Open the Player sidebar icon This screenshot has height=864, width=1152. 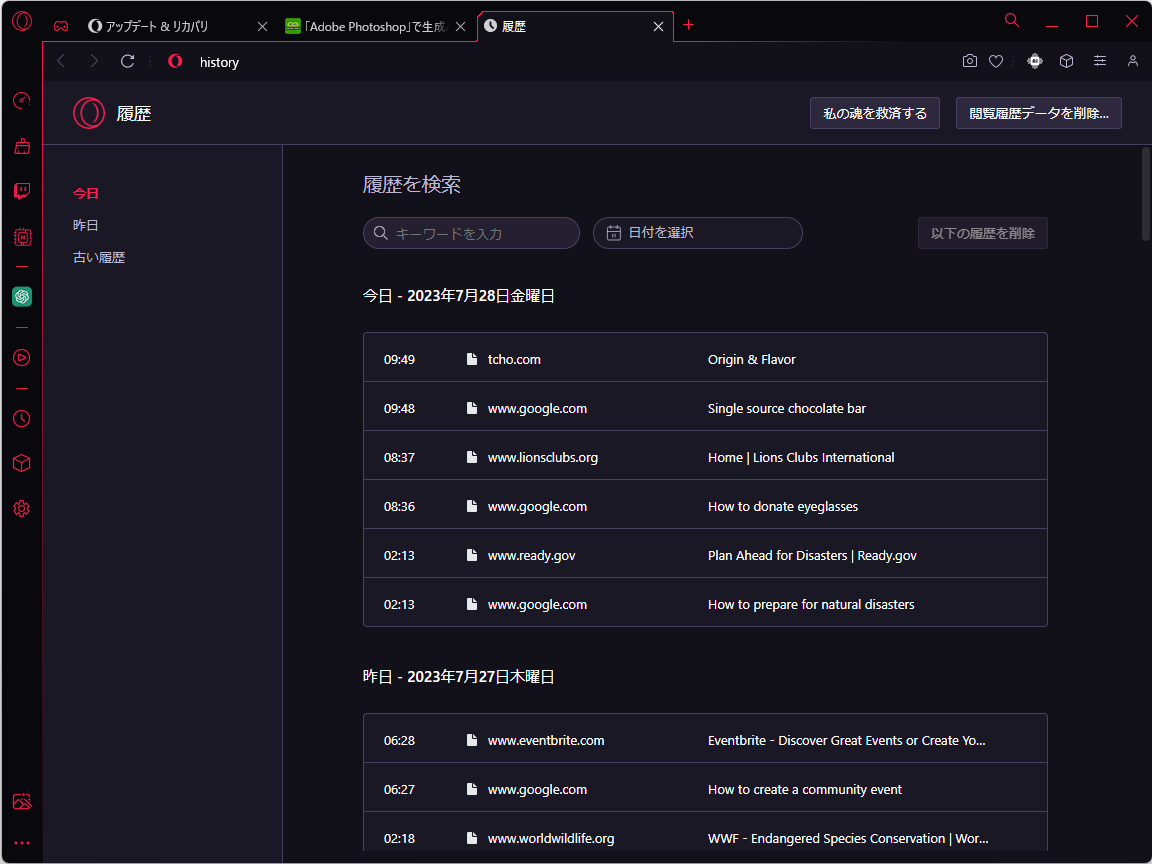(22, 358)
